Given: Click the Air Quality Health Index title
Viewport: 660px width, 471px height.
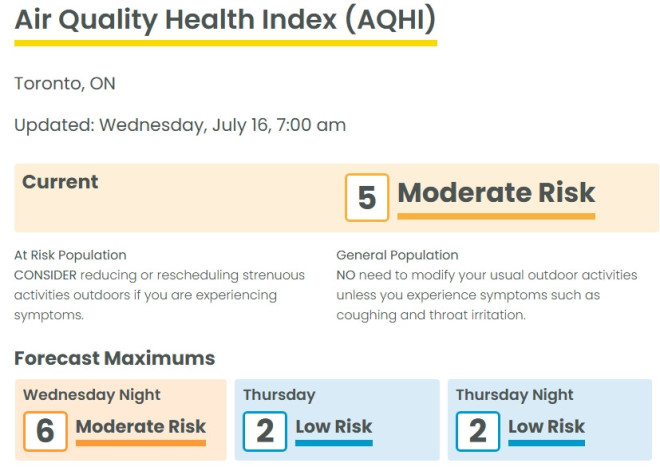Looking at the screenshot, I should coord(225,20).
